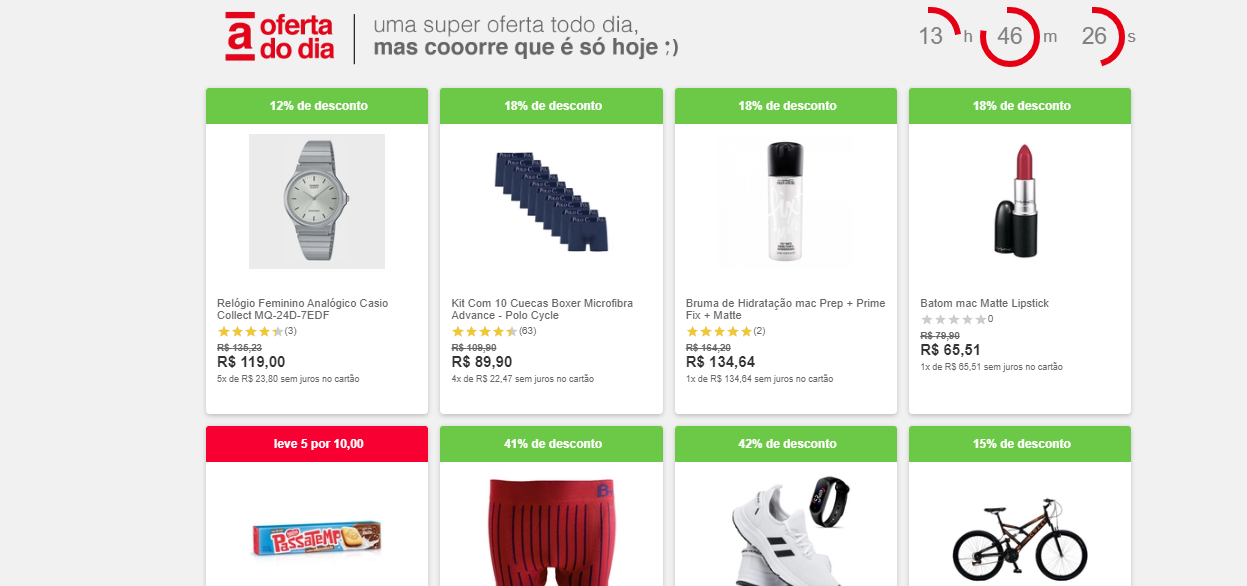
Task: Click the 41% de desconto green banner
Action: [x=551, y=444]
